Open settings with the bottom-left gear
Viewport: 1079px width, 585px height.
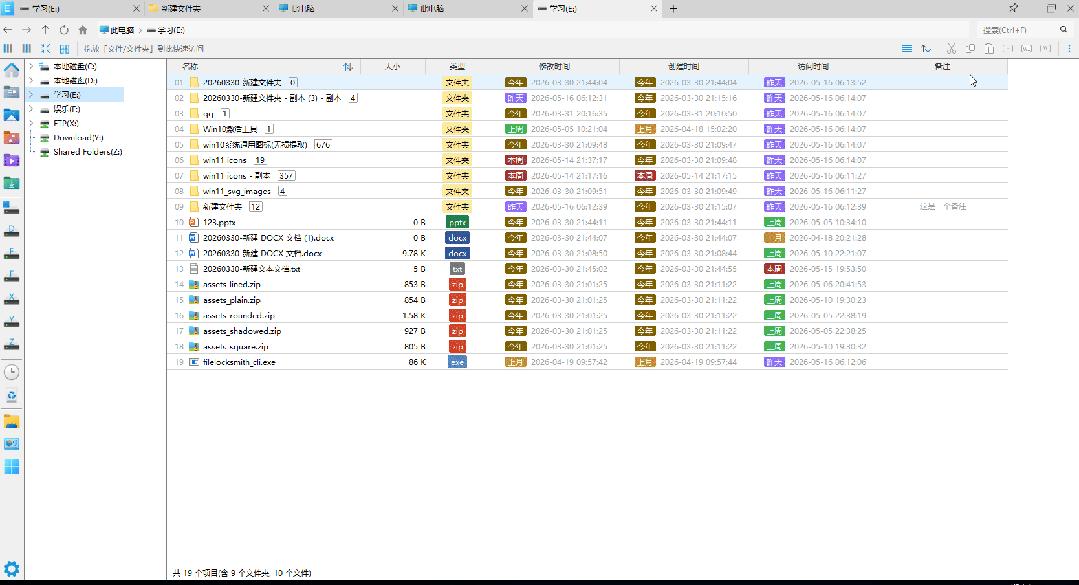(12, 569)
